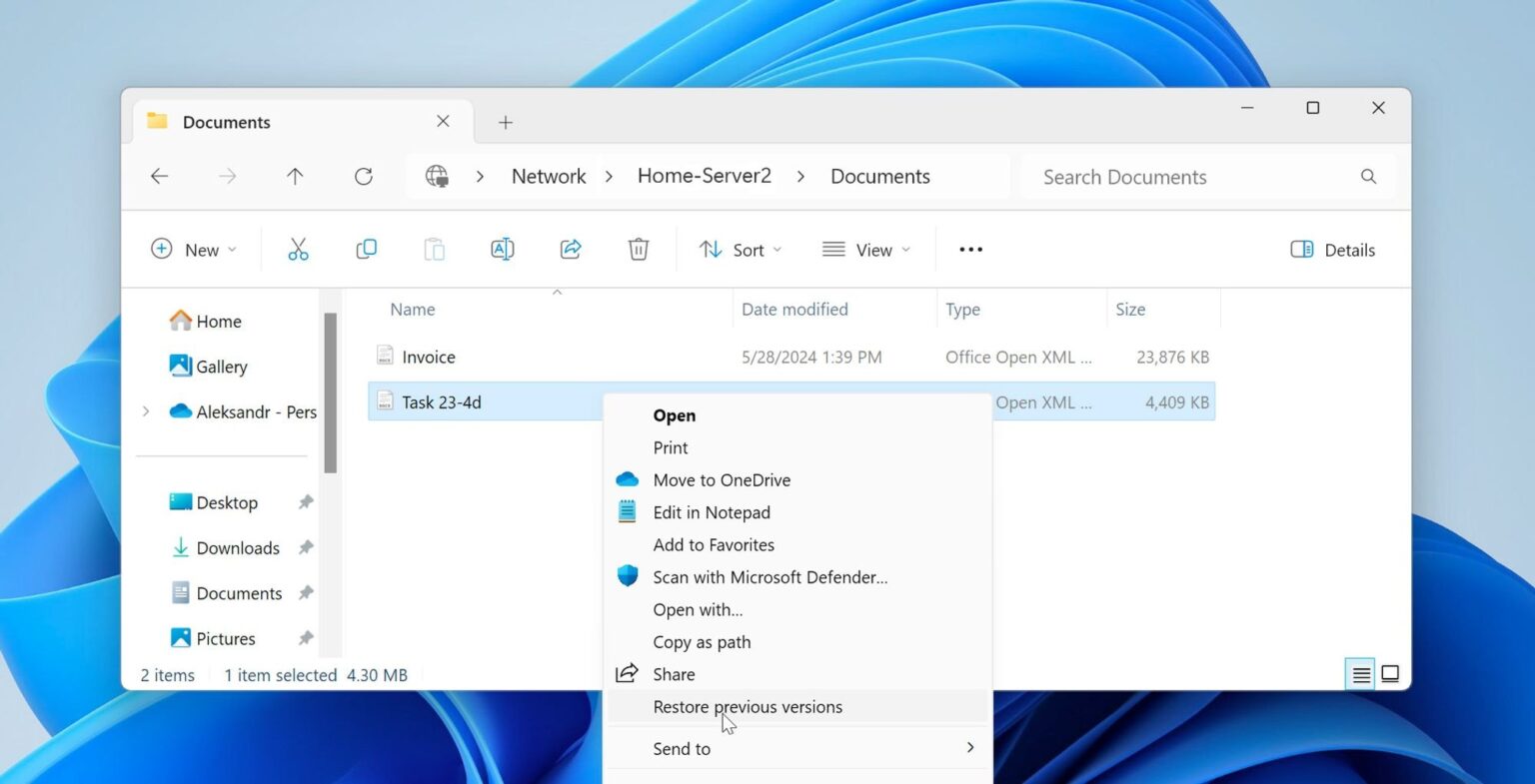Open the View dropdown menu
The image size is (1535, 784).
(x=865, y=249)
